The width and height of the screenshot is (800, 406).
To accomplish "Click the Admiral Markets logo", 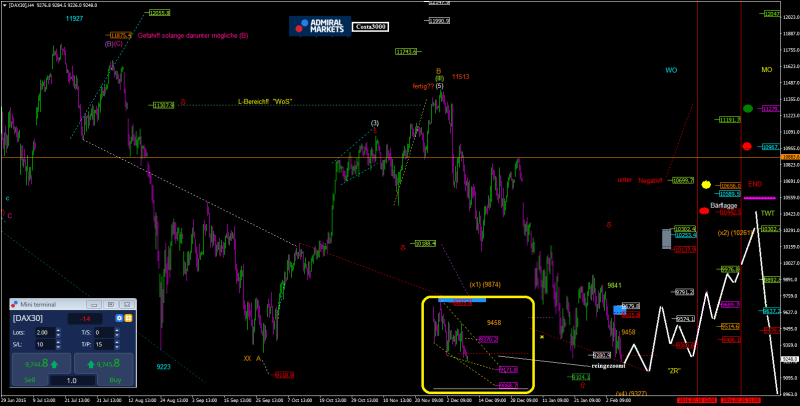I will pyautogui.click(x=319, y=26).
